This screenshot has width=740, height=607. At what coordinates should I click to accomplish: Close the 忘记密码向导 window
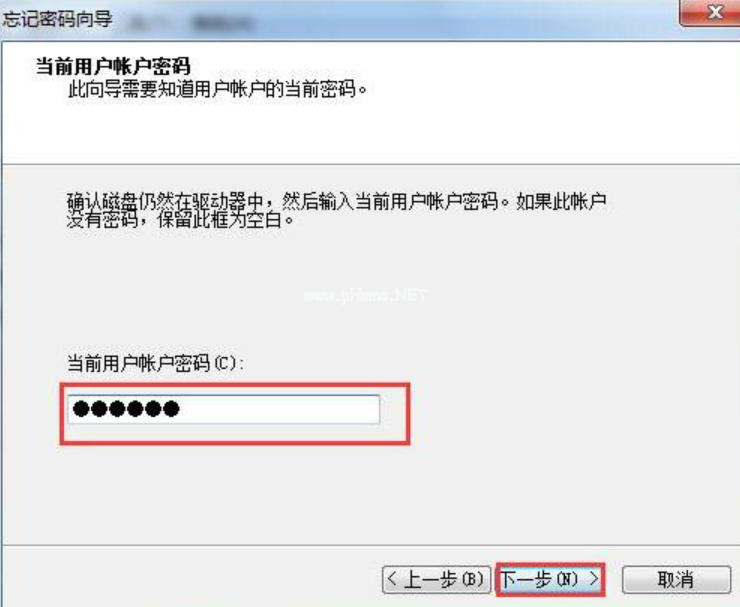pyautogui.click(x=713, y=12)
